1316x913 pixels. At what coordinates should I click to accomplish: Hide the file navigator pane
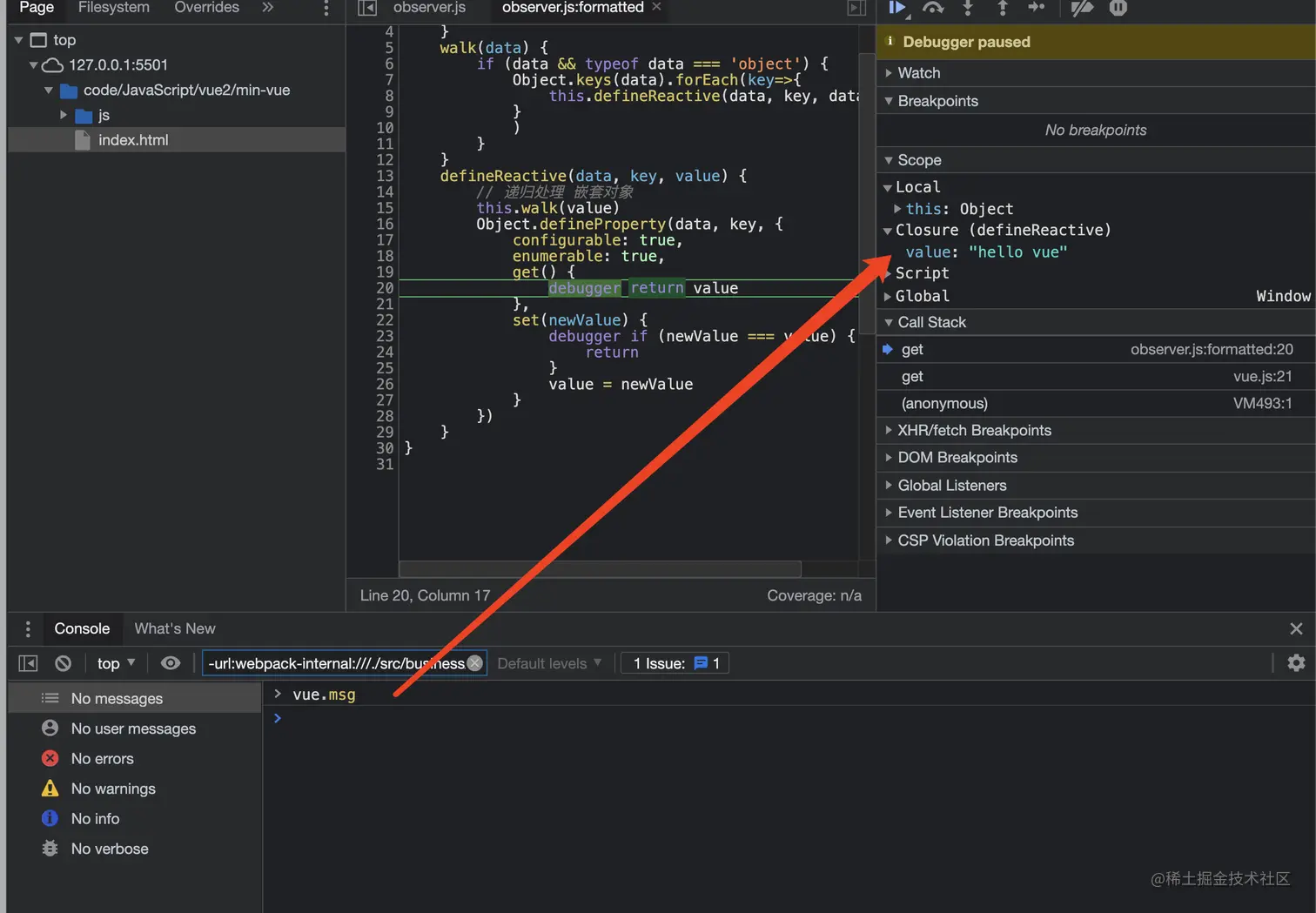coord(367,8)
